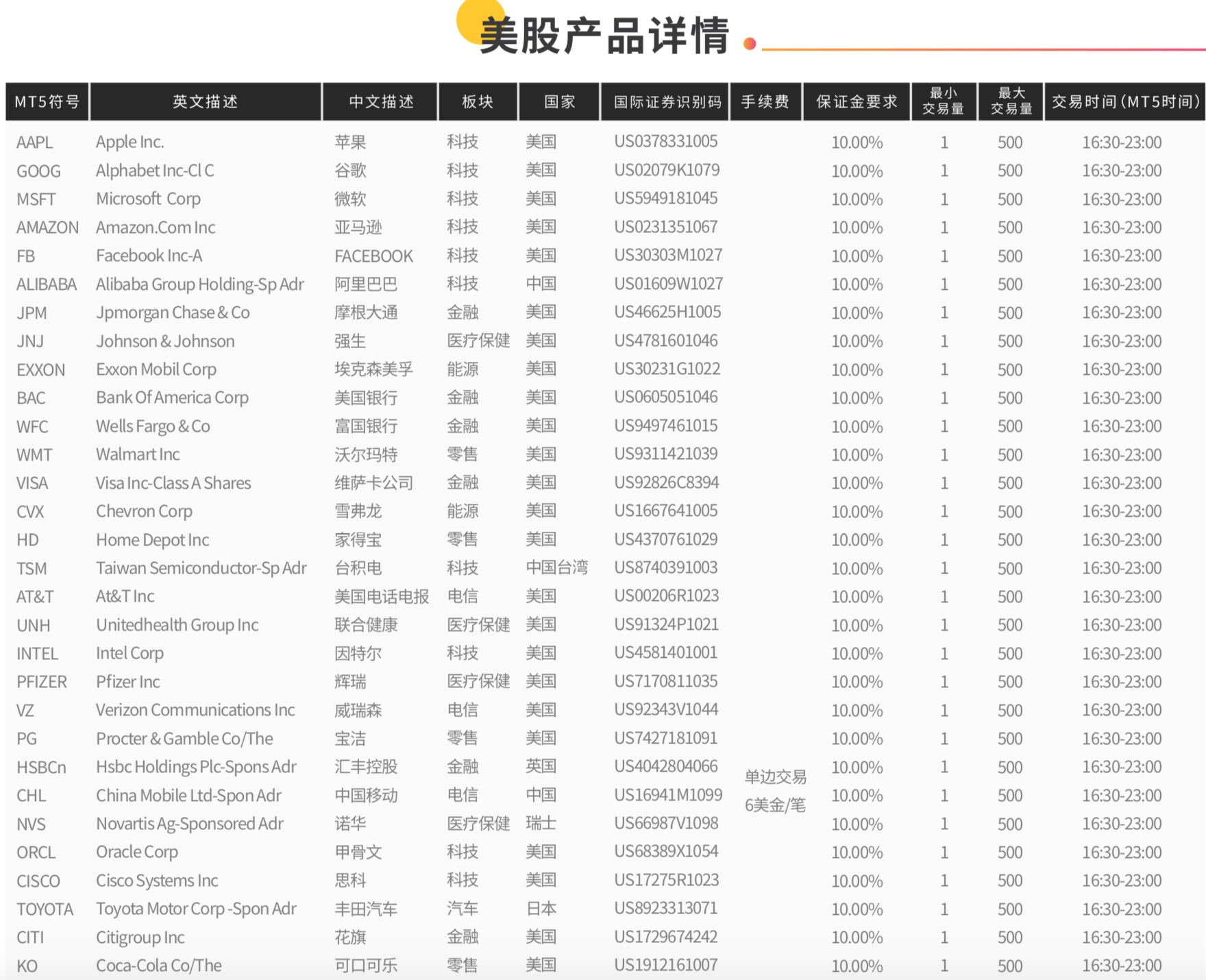This screenshot has width=1206, height=980.
Task: Select the HSBCn symbol cell
Action: (41, 768)
